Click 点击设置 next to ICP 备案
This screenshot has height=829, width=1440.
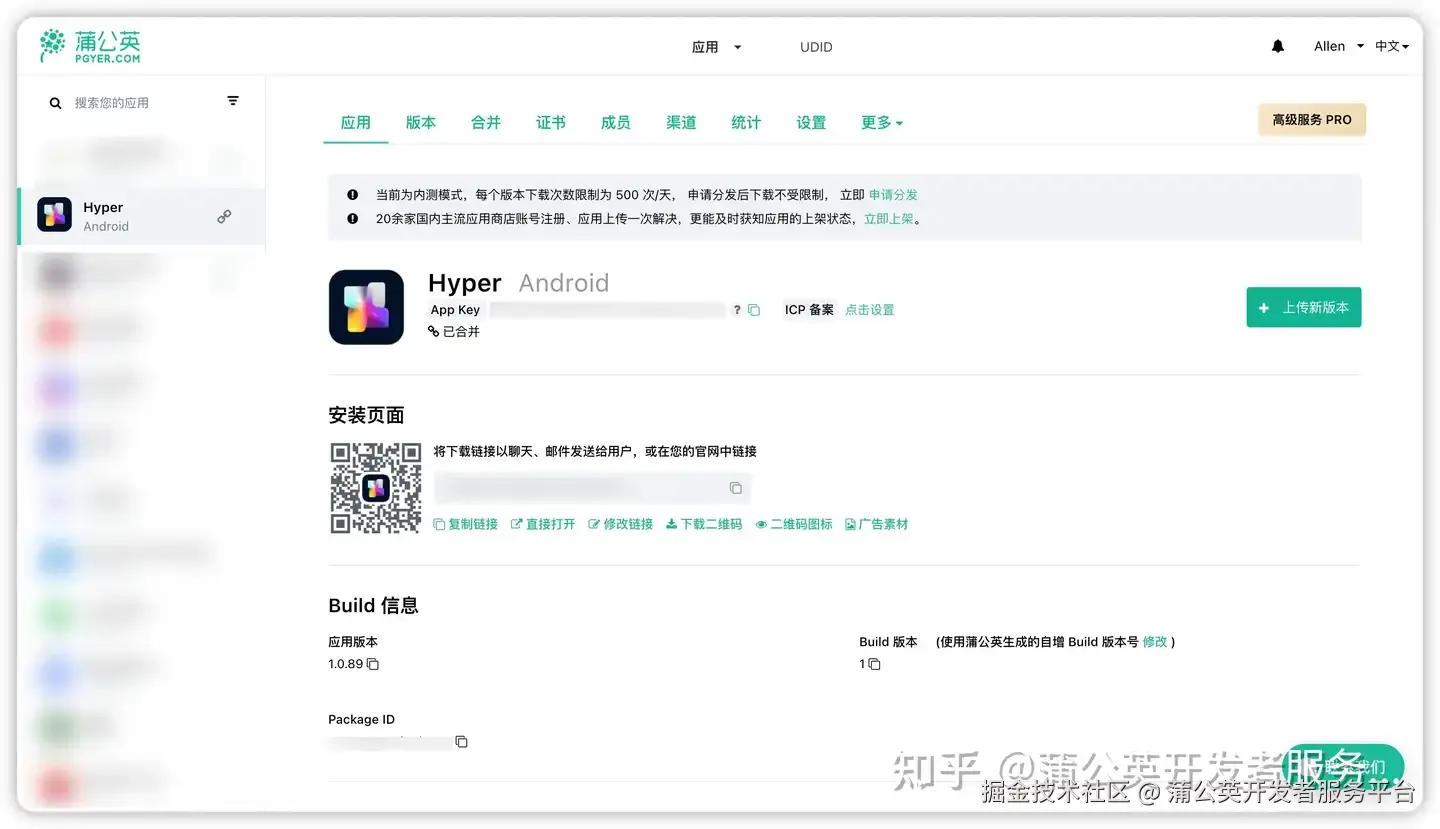[870, 310]
